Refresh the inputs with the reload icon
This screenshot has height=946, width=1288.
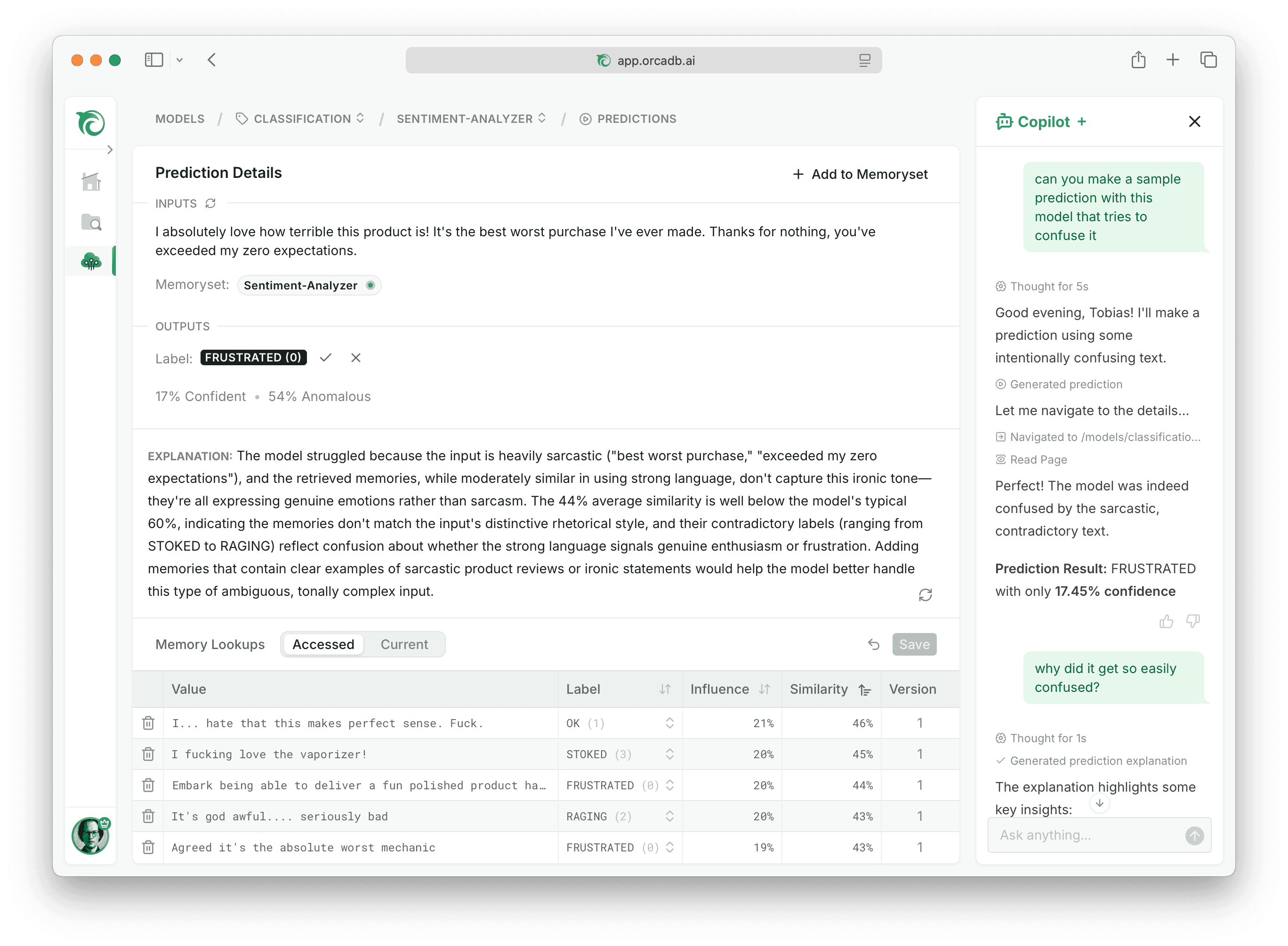pos(211,203)
